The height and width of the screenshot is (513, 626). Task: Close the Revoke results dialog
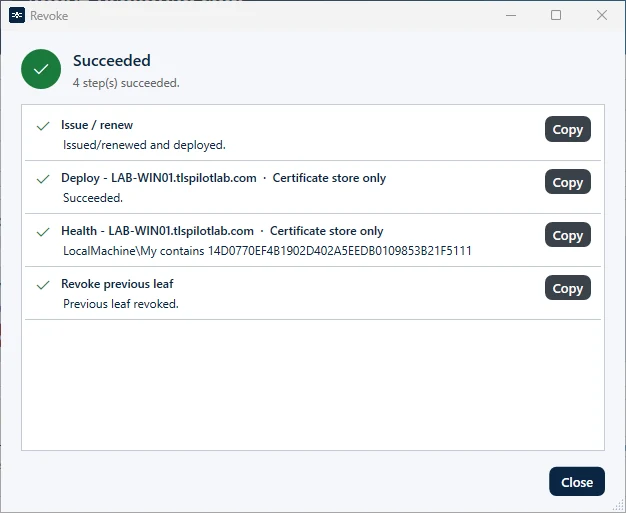click(x=577, y=482)
